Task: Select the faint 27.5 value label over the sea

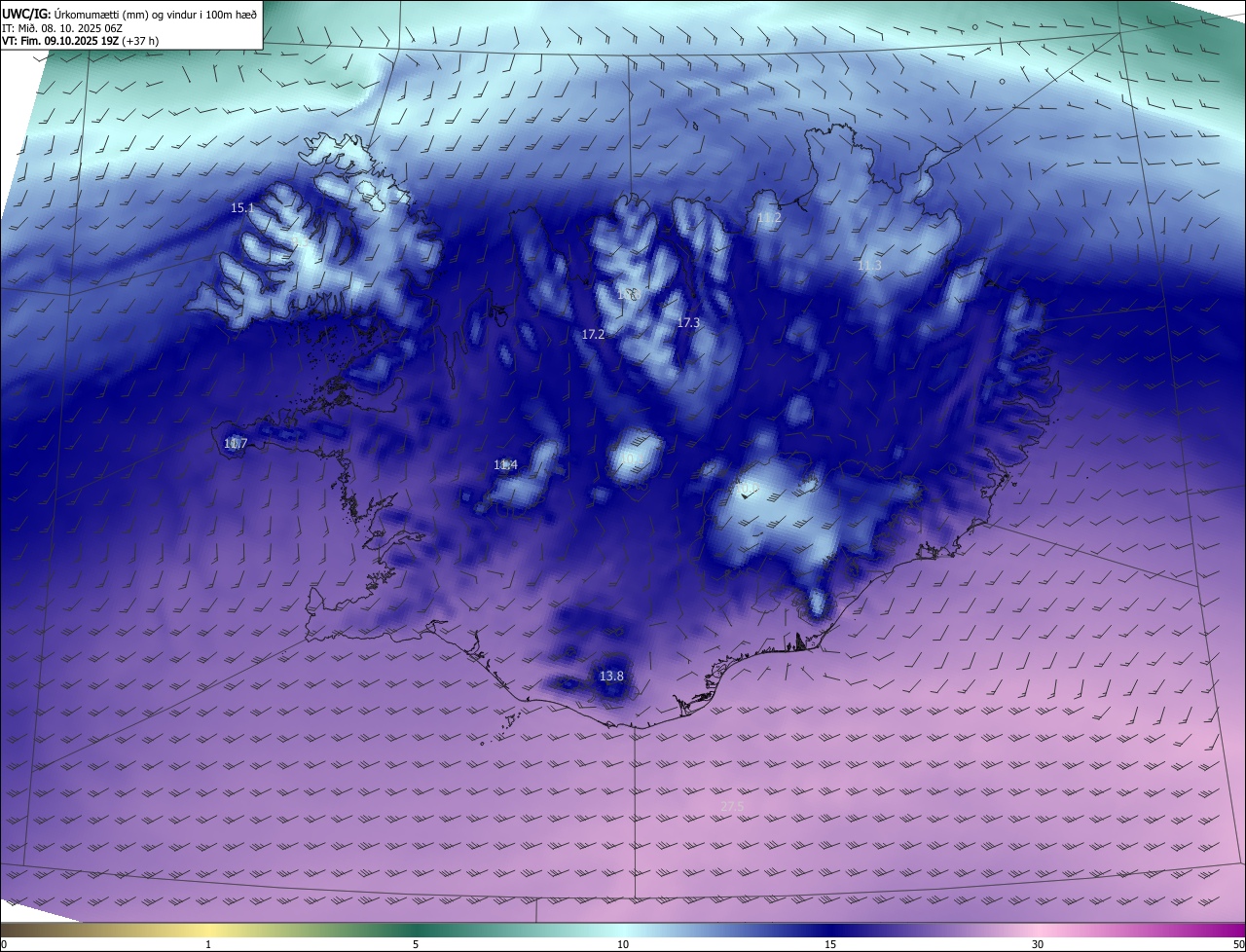Action: (x=732, y=807)
